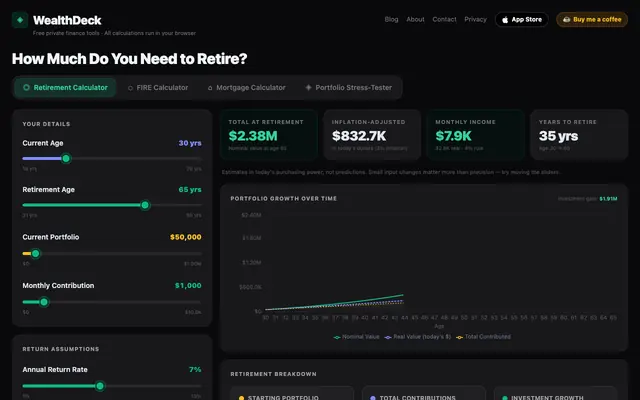The image size is (640, 400).
Task: Select the Years to Retire 35 yrs card
Action: (x=579, y=135)
